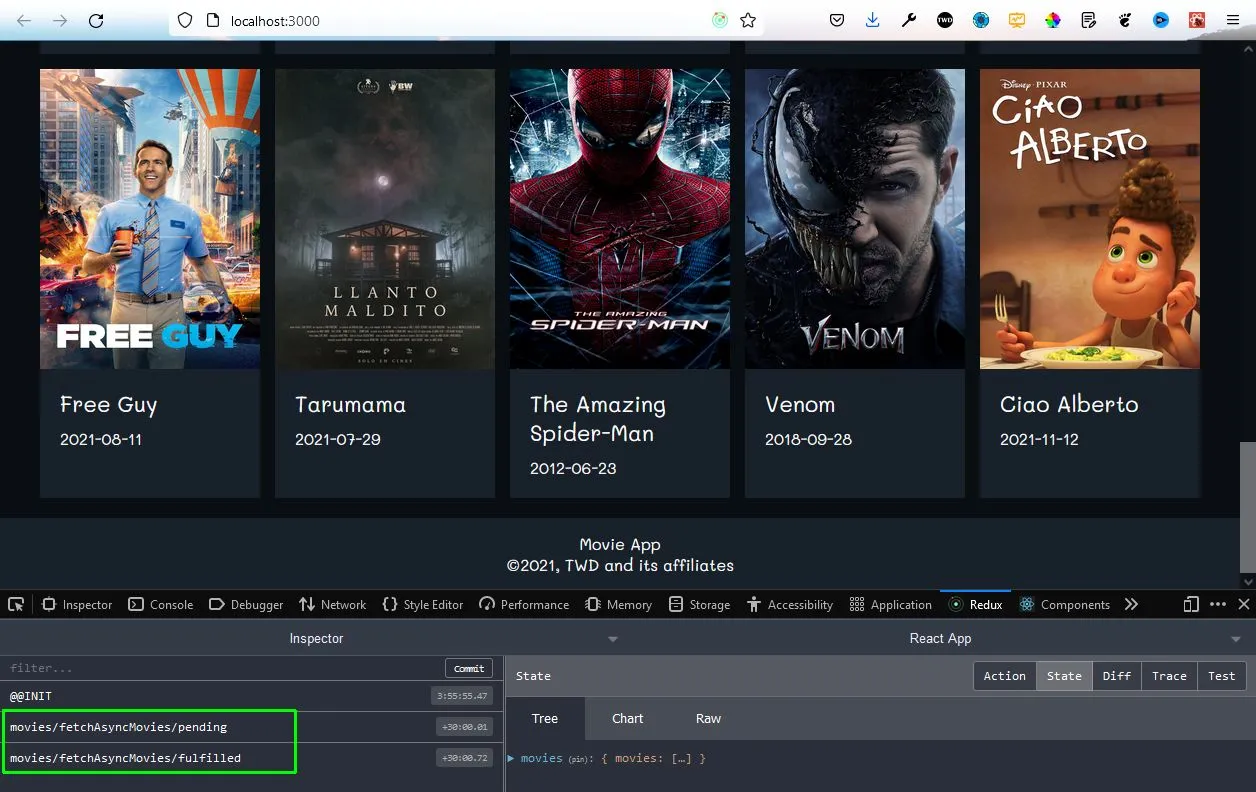Switch to the Action view button
Viewport: 1256px width, 792px height.
point(1004,676)
